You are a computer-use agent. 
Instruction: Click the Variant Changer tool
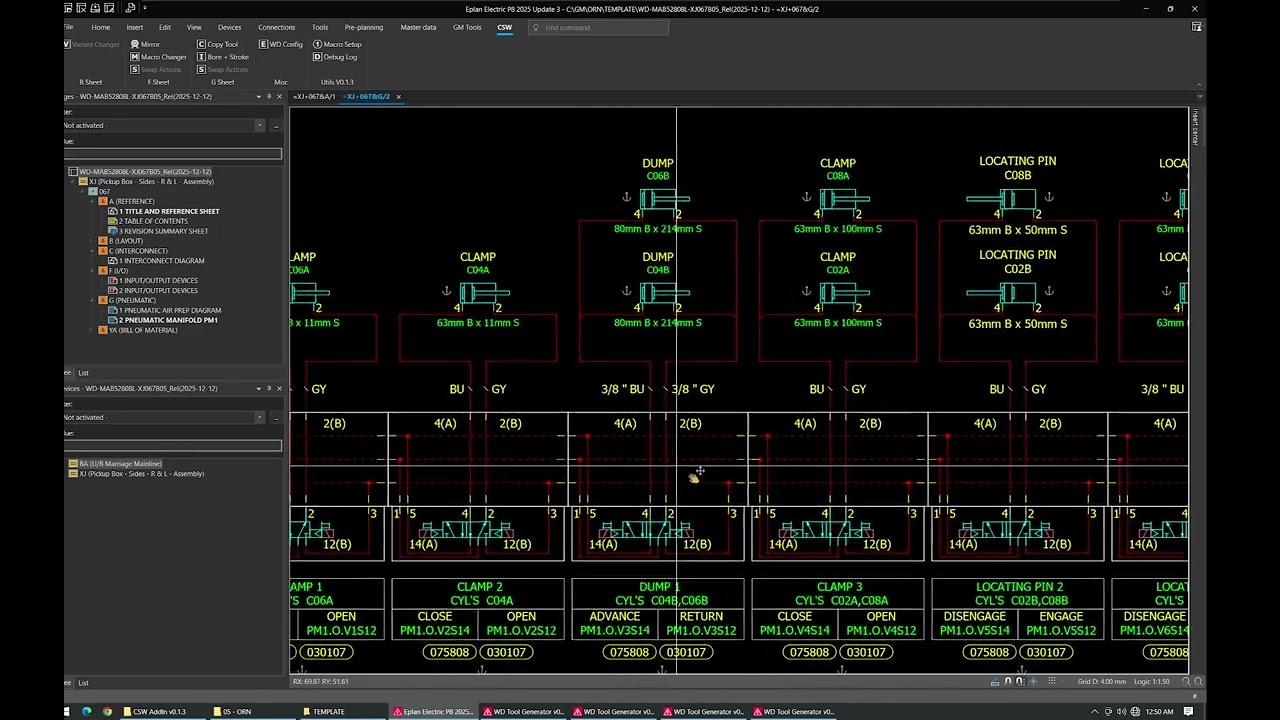coord(92,44)
